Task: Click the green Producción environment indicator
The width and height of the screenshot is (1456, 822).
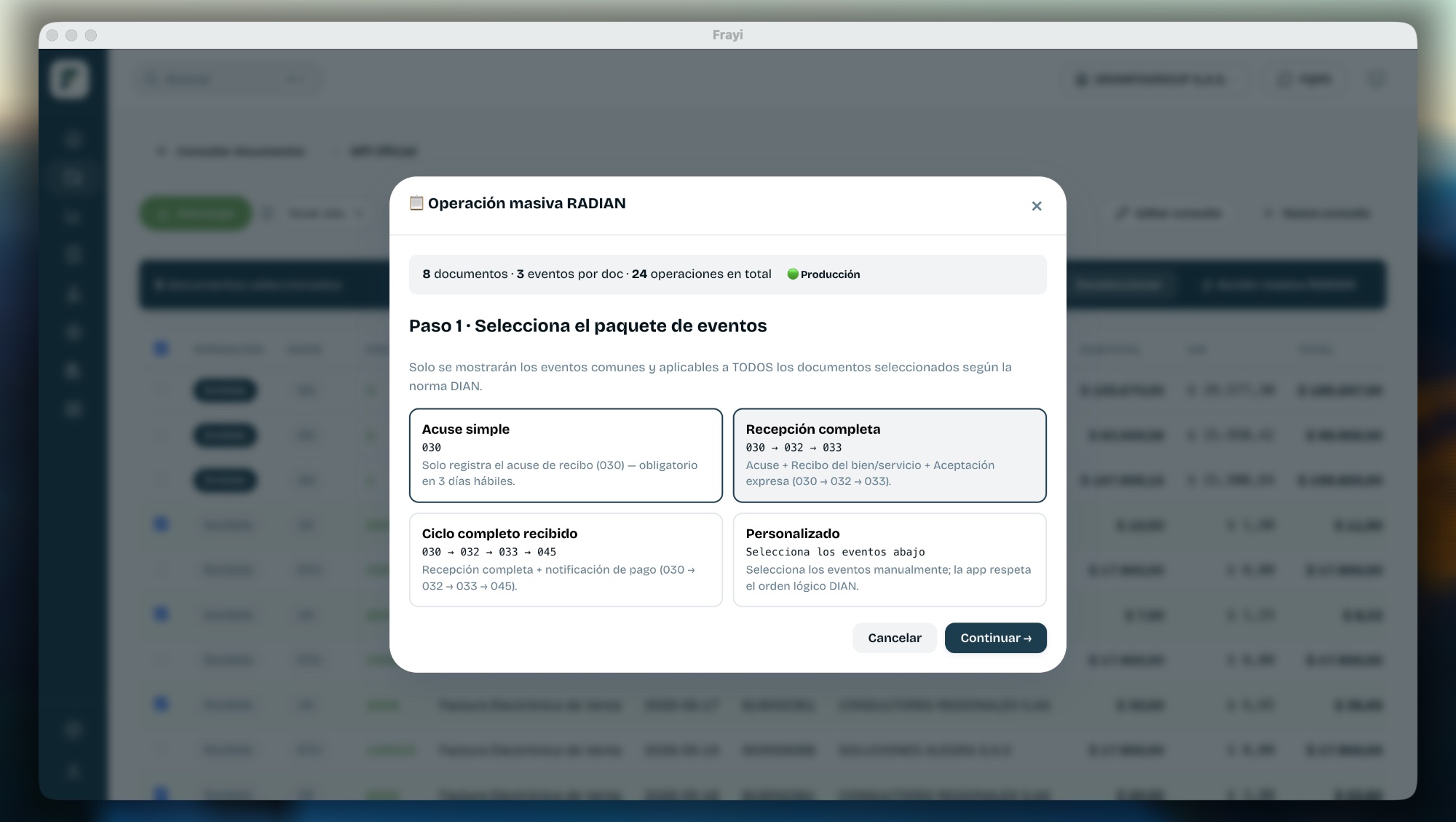Action: pos(823,274)
